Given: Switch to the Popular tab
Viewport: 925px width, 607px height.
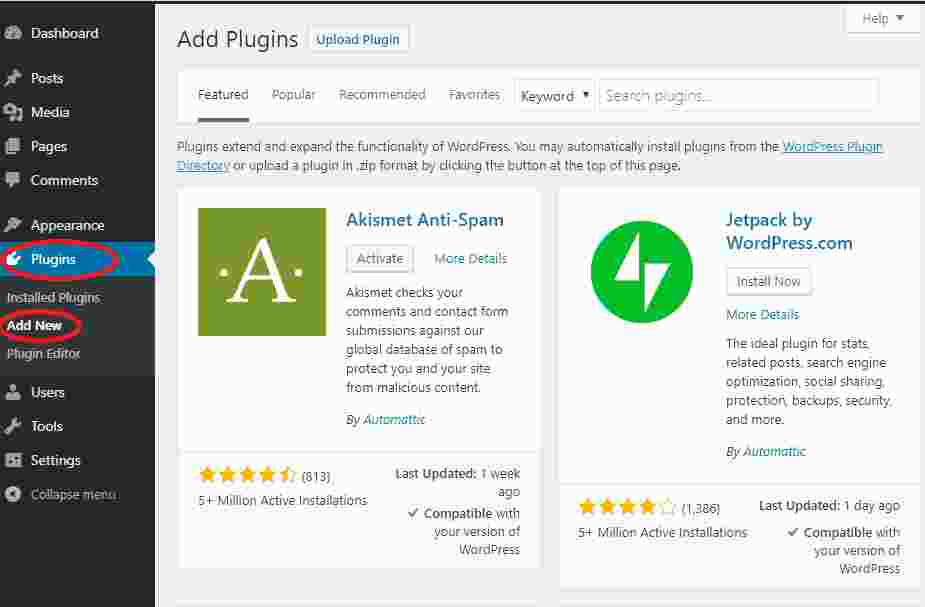Looking at the screenshot, I should [x=293, y=94].
